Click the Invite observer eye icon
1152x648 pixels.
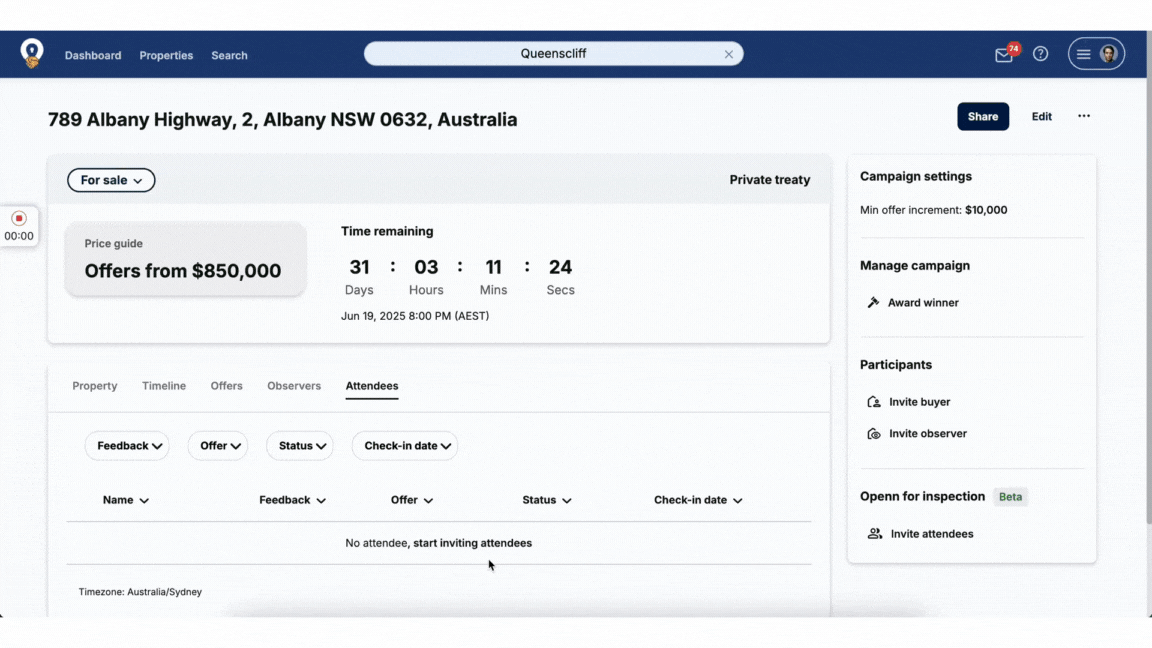[874, 434]
